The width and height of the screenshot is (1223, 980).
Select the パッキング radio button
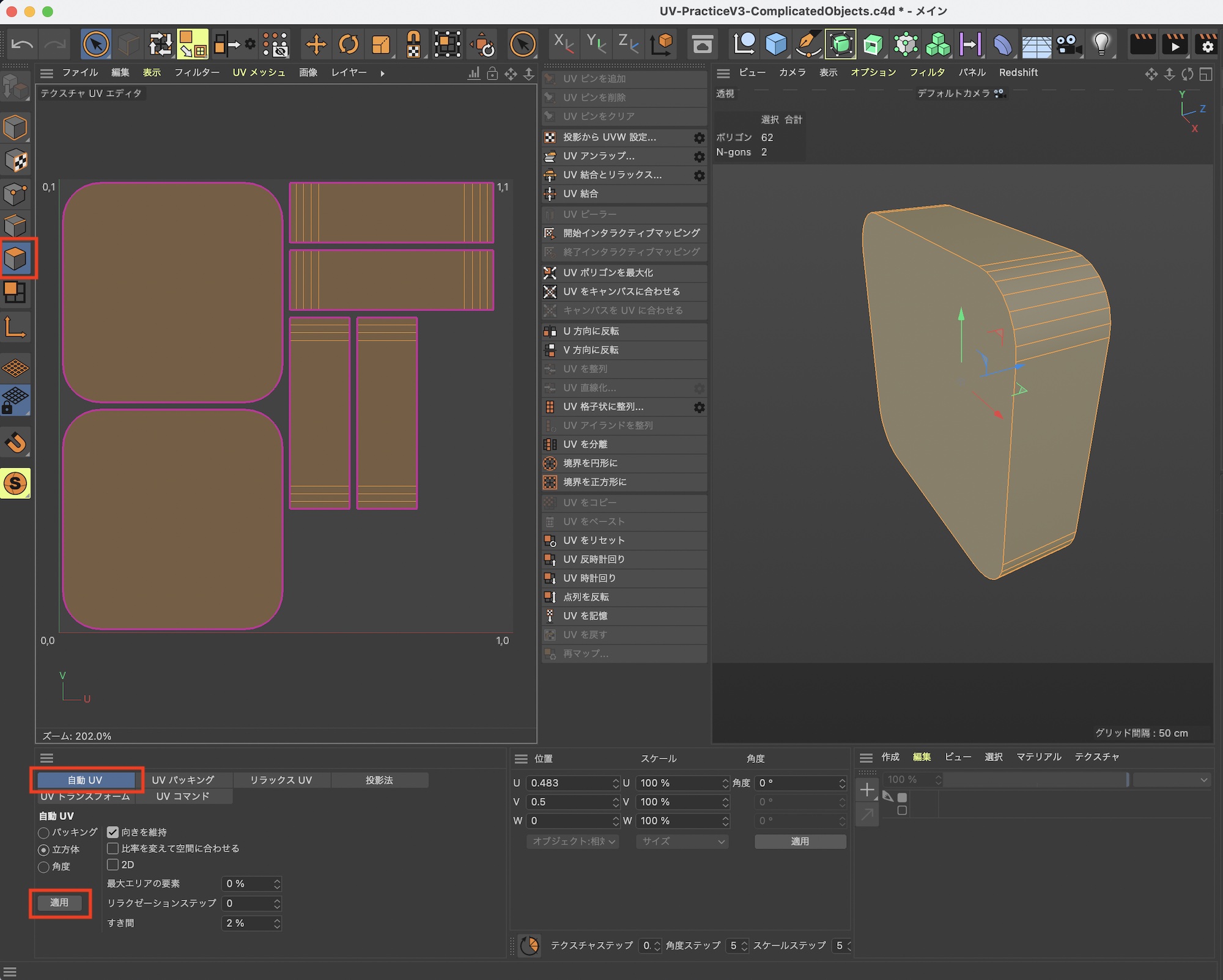point(44,833)
